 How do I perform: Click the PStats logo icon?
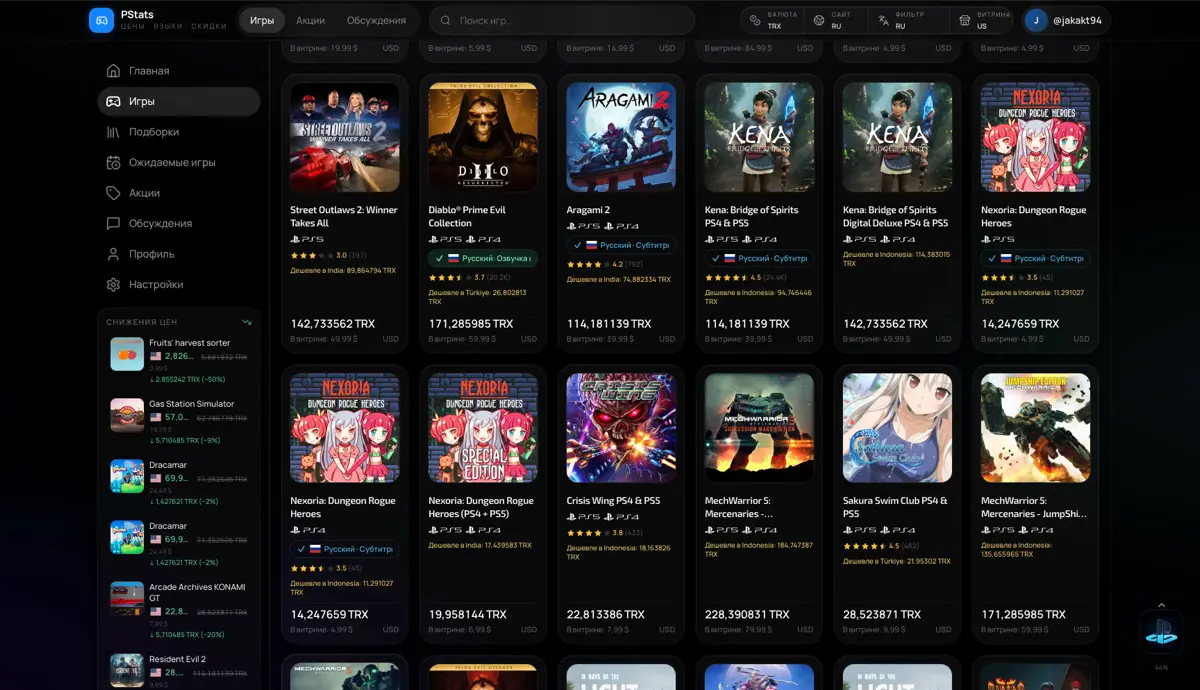tap(101, 20)
